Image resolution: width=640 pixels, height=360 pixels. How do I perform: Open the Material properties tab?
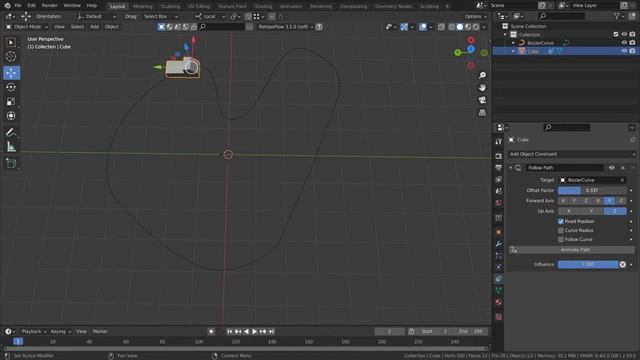pos(498,302)
